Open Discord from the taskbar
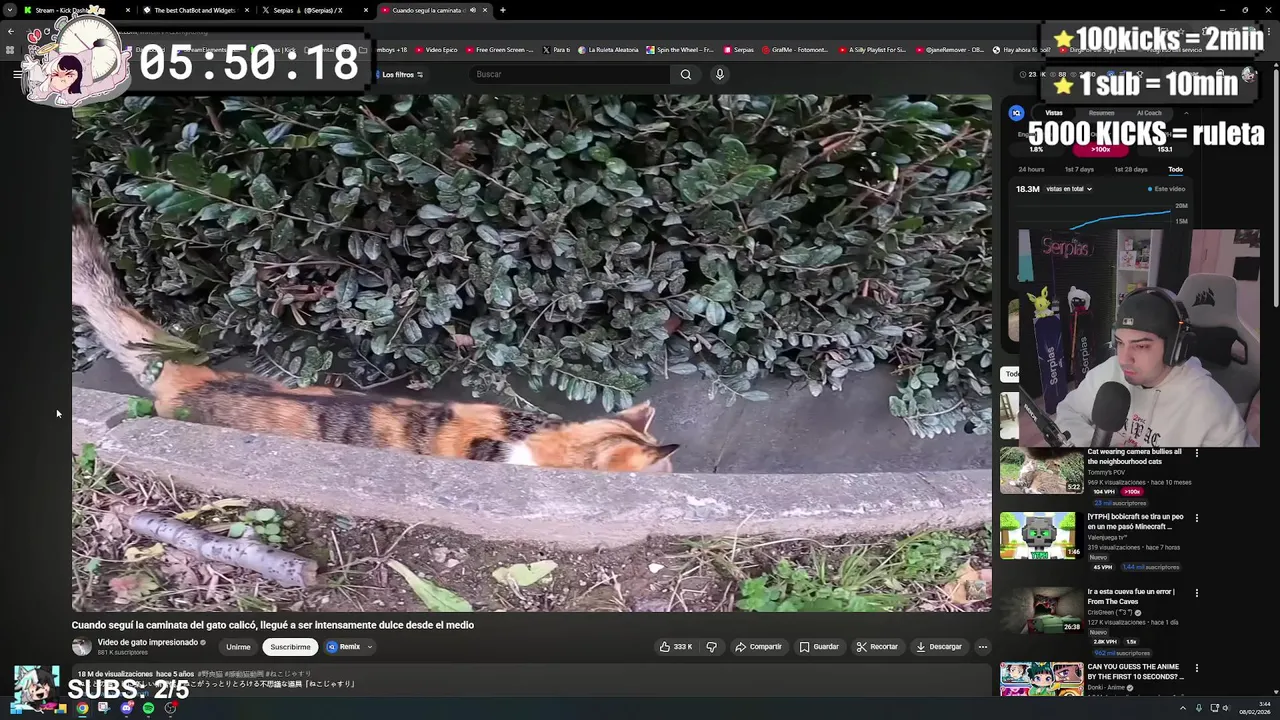 (126, 708)
